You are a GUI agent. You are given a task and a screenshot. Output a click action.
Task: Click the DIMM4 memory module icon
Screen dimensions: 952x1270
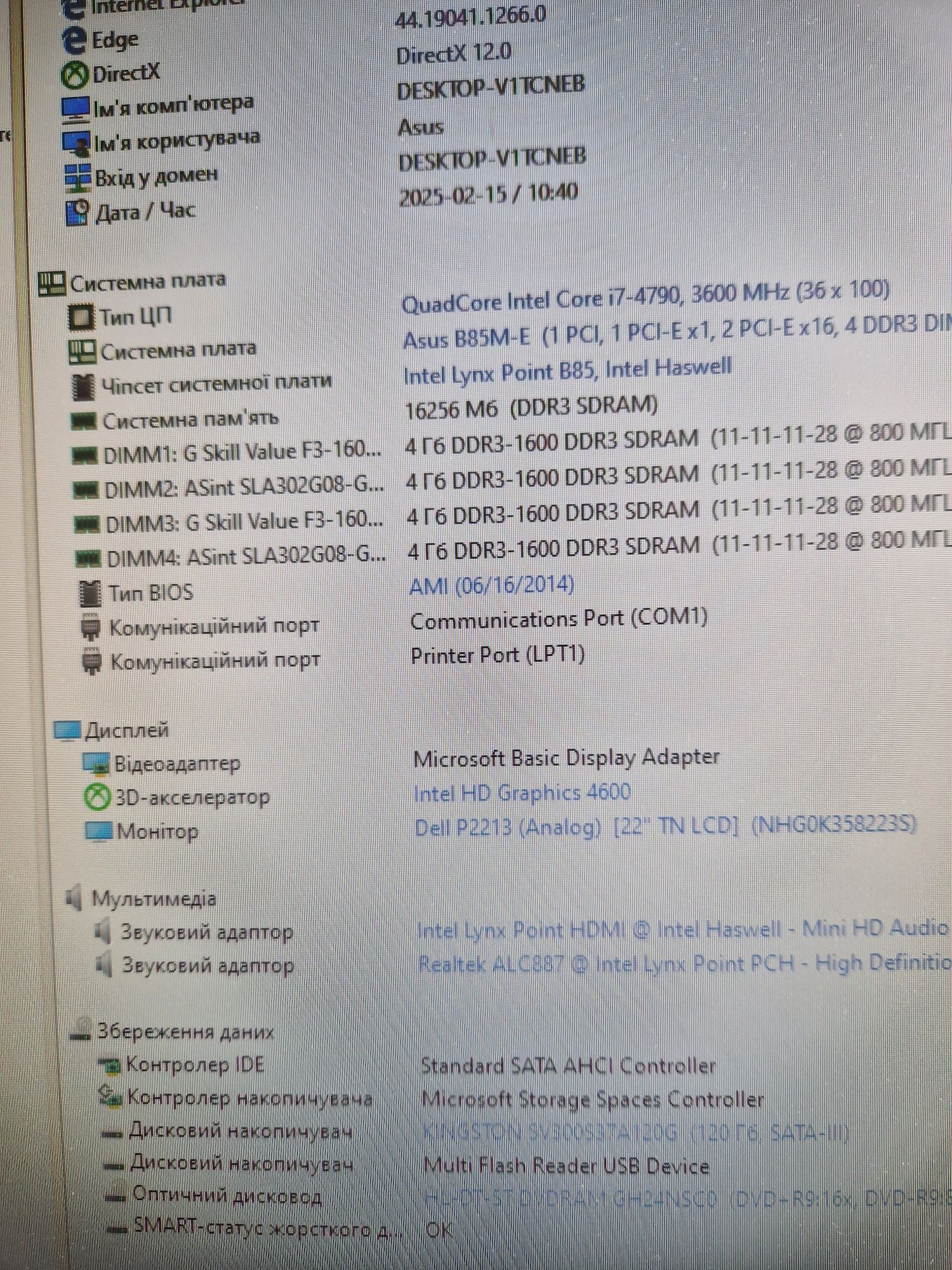pos(88,559)
